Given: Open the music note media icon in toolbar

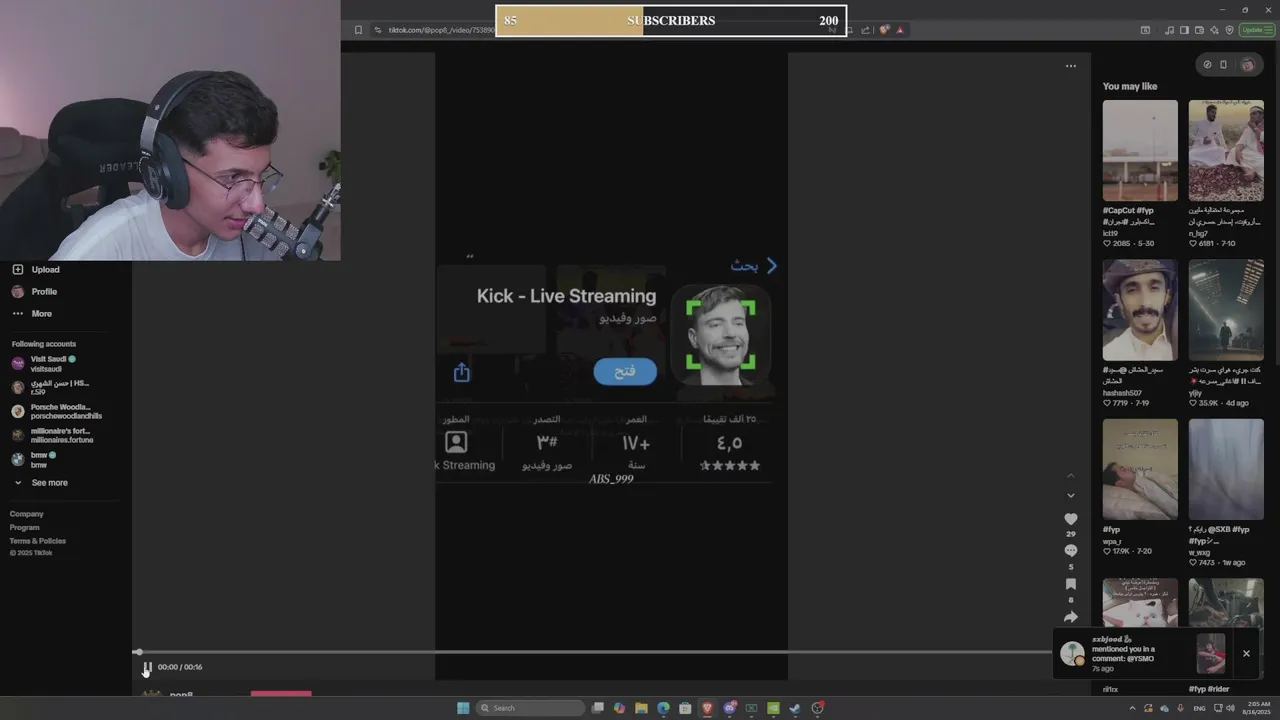Looking at the screenshot, I should click(x=1170, y=30).
